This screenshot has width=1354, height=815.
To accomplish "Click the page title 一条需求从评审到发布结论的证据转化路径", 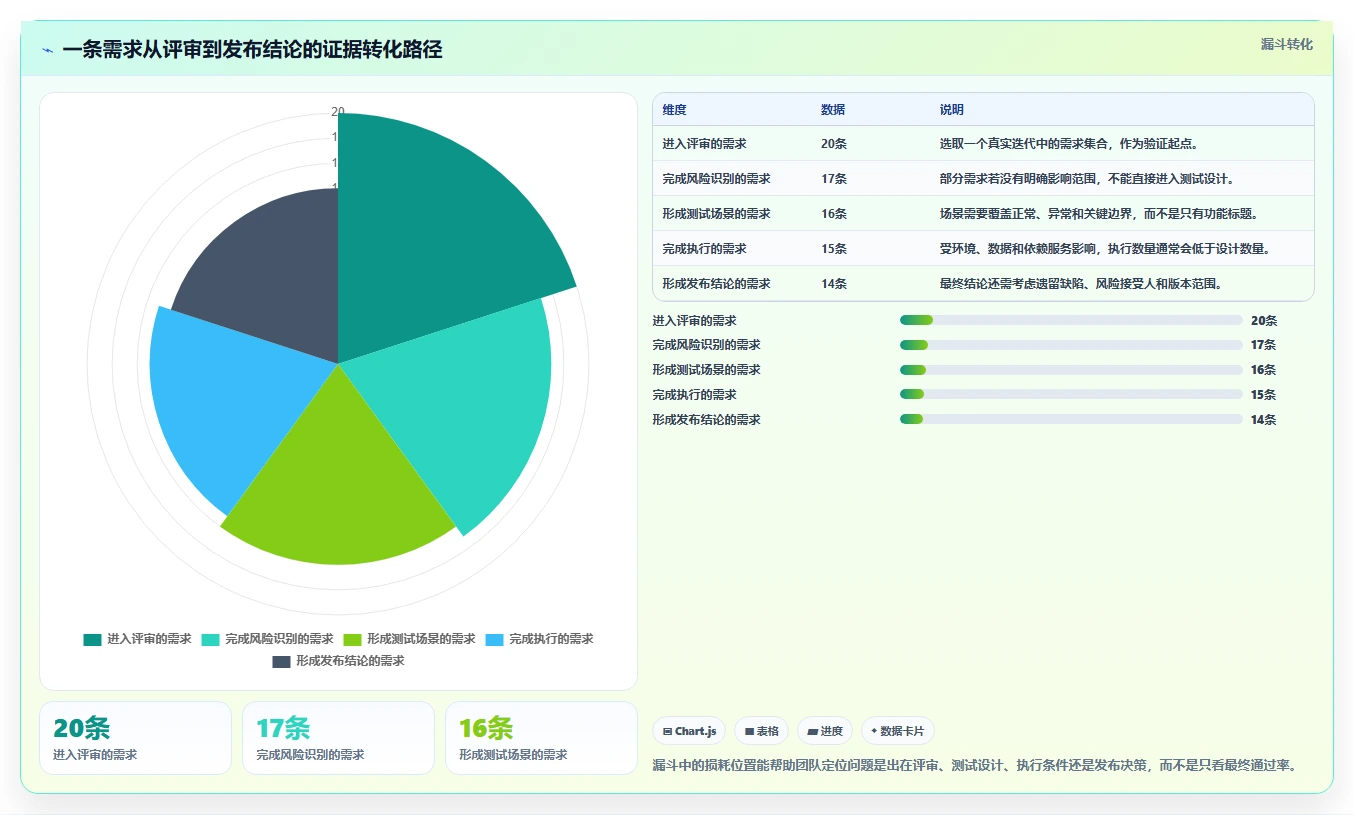I will pos(252,50).
